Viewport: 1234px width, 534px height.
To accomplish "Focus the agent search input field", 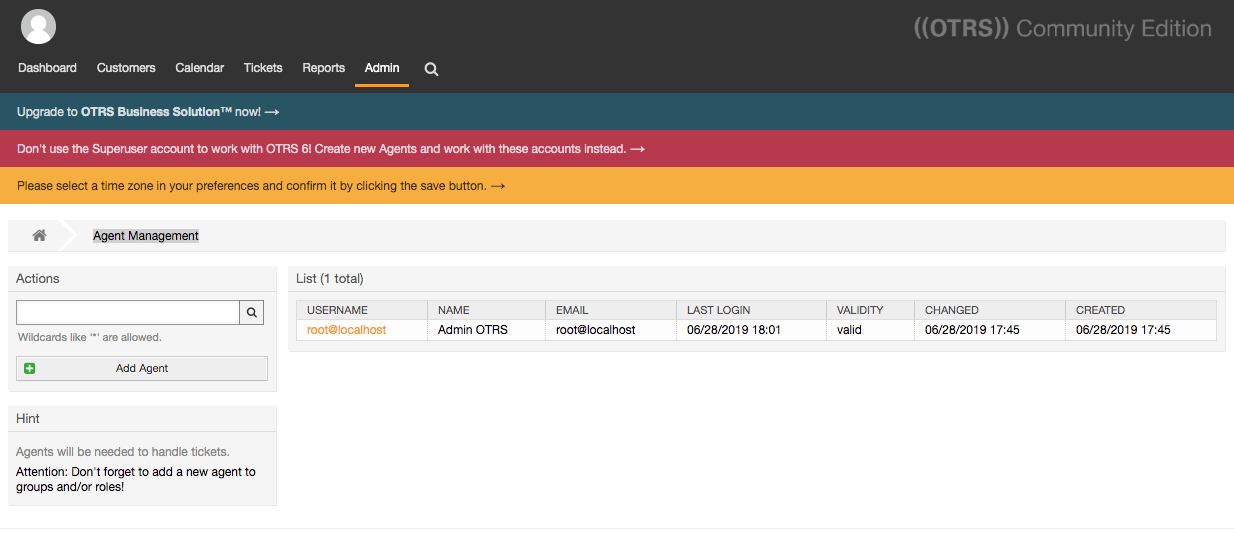I will click(x=128, y=313).
